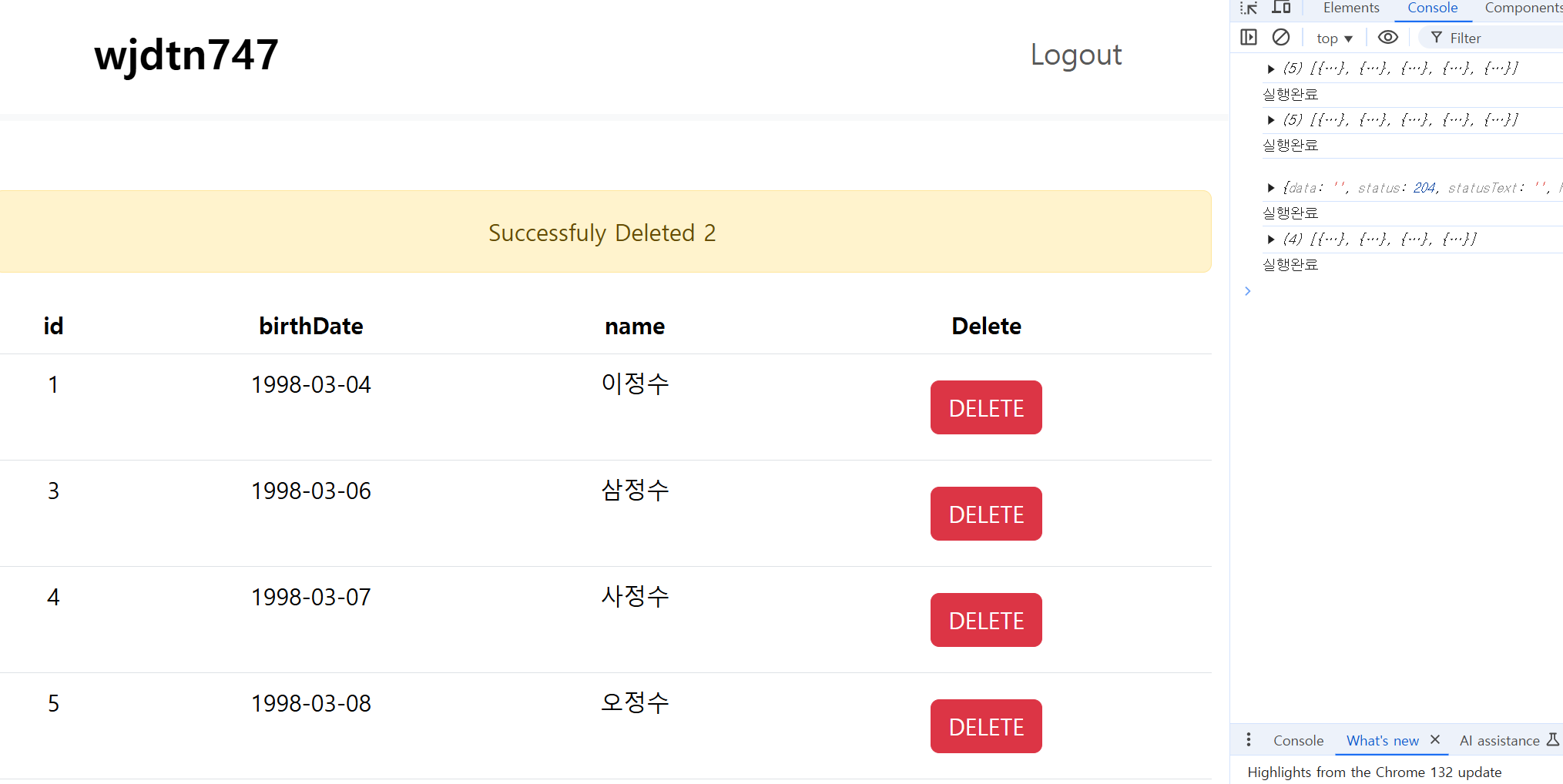The height and width of the screenshot is (784, 1563).
Task: Show the console sidebar panel
Action: [x=1249, y=37]
